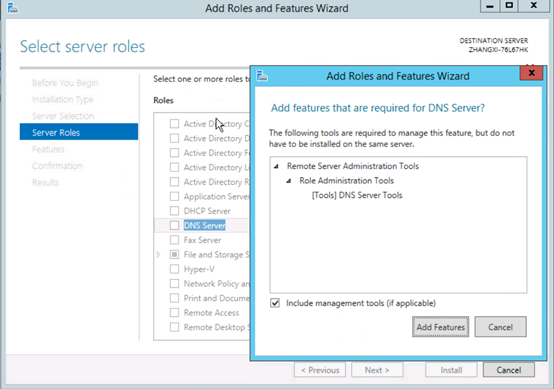The image size is (554, 389).
Task: Maximize the main wizard window
Action: point(509,6)
